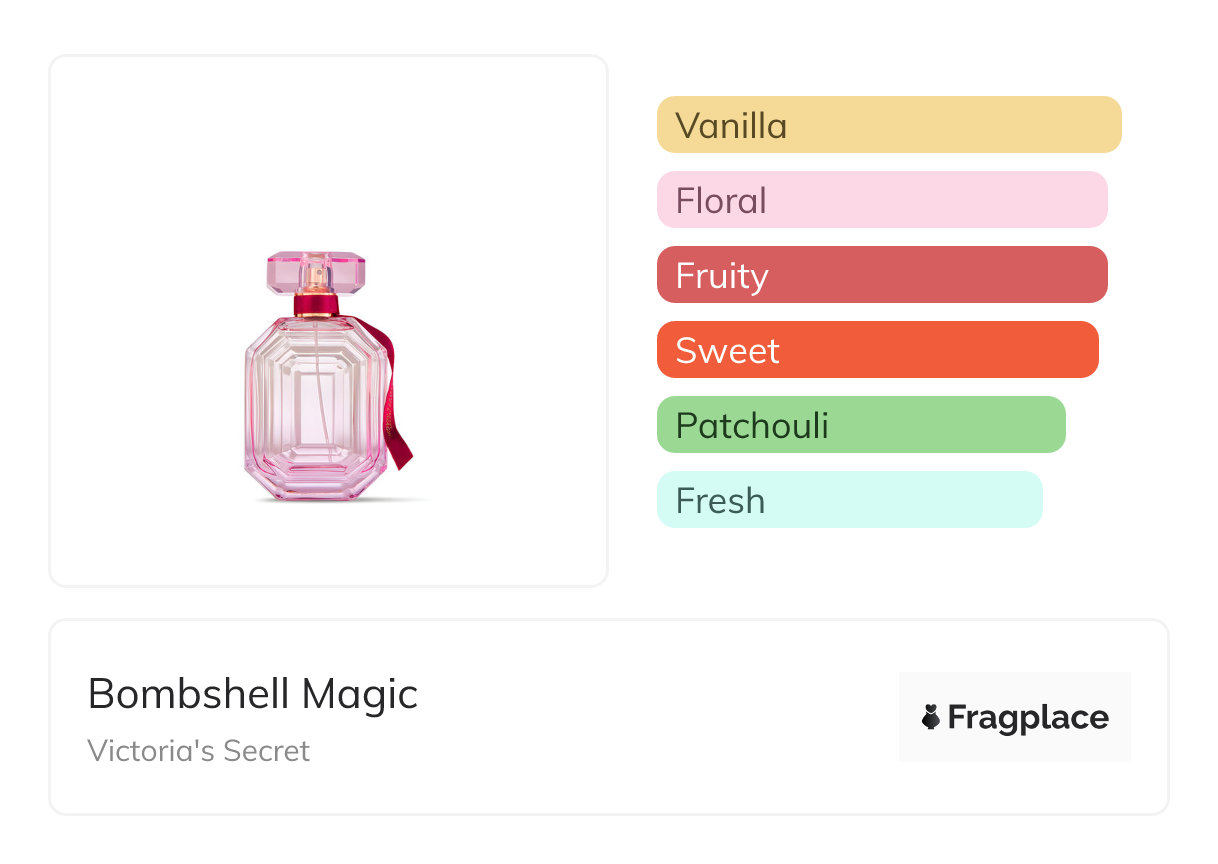Click the faceted glass bottle body

coord(290,420)
